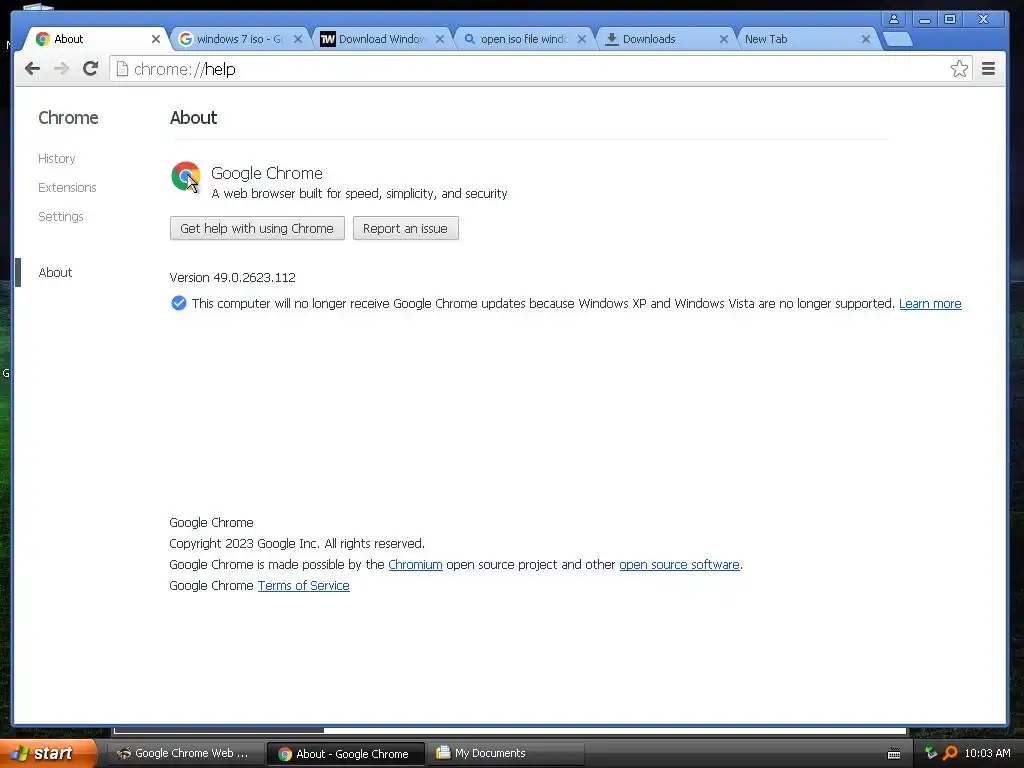The image size is (1024, 768).
Task: Close the open iso file tab
Action: click(x=582, y=39)
